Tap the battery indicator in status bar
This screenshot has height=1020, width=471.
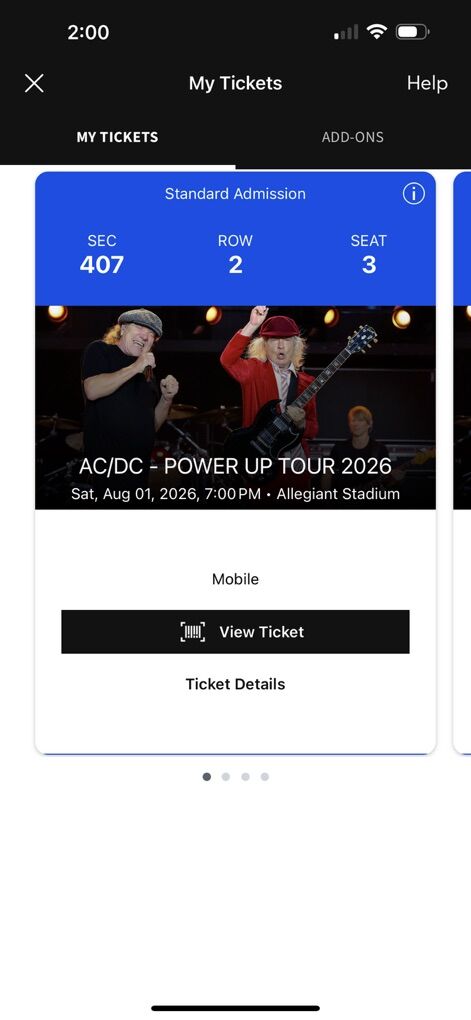point(412,31)
